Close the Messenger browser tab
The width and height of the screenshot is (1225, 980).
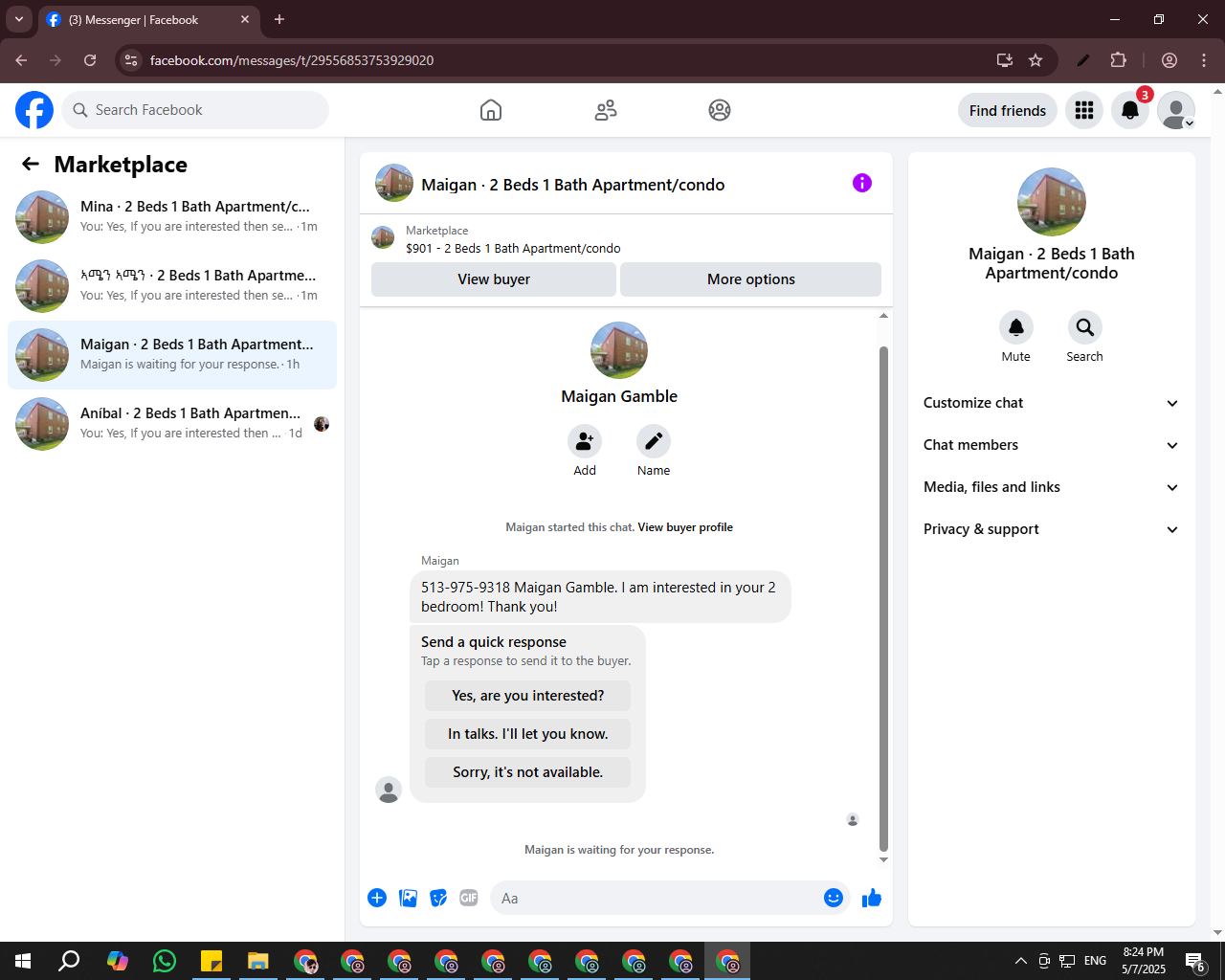[x=245, y=19]
